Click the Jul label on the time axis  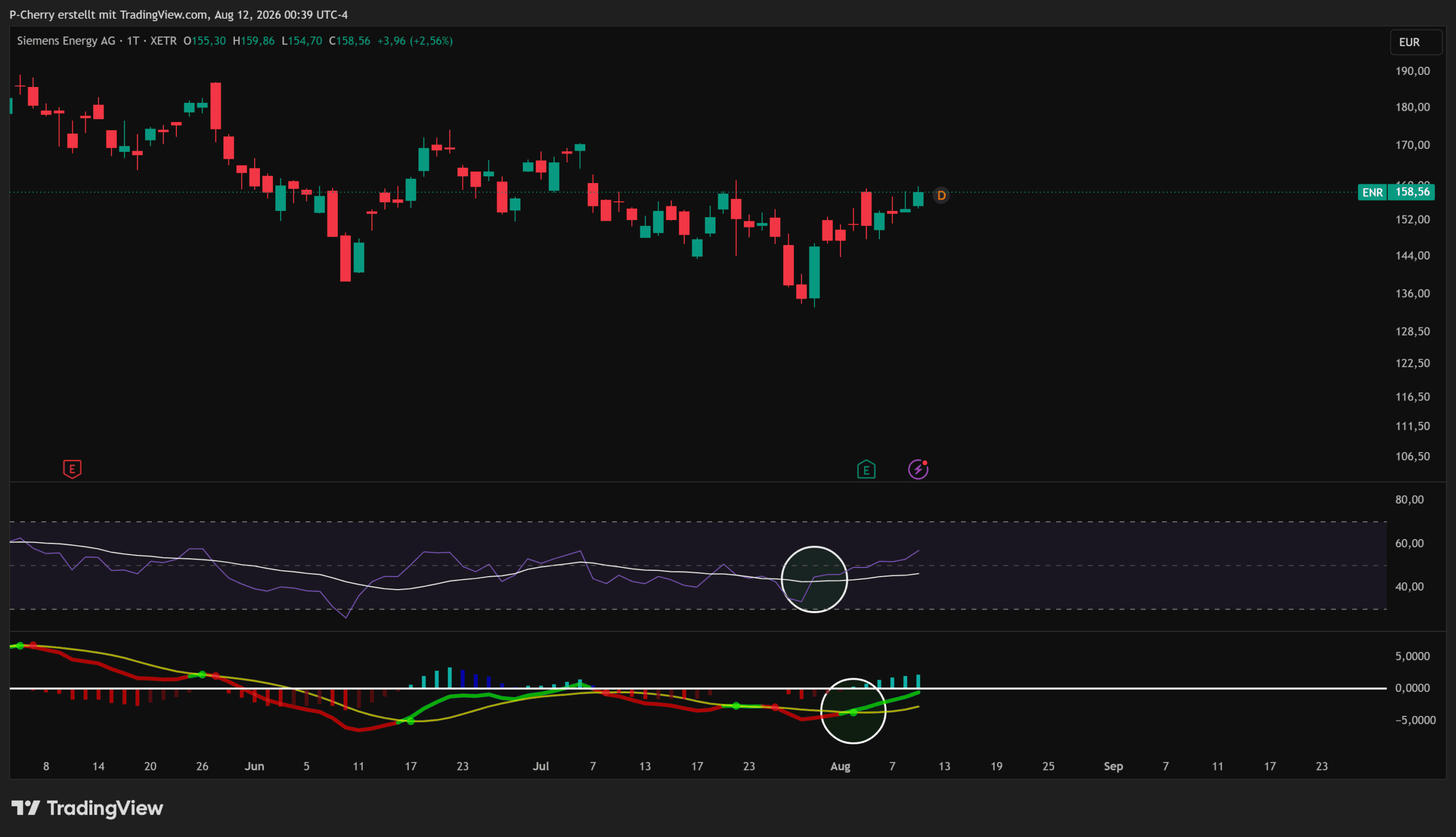point(540,766)
